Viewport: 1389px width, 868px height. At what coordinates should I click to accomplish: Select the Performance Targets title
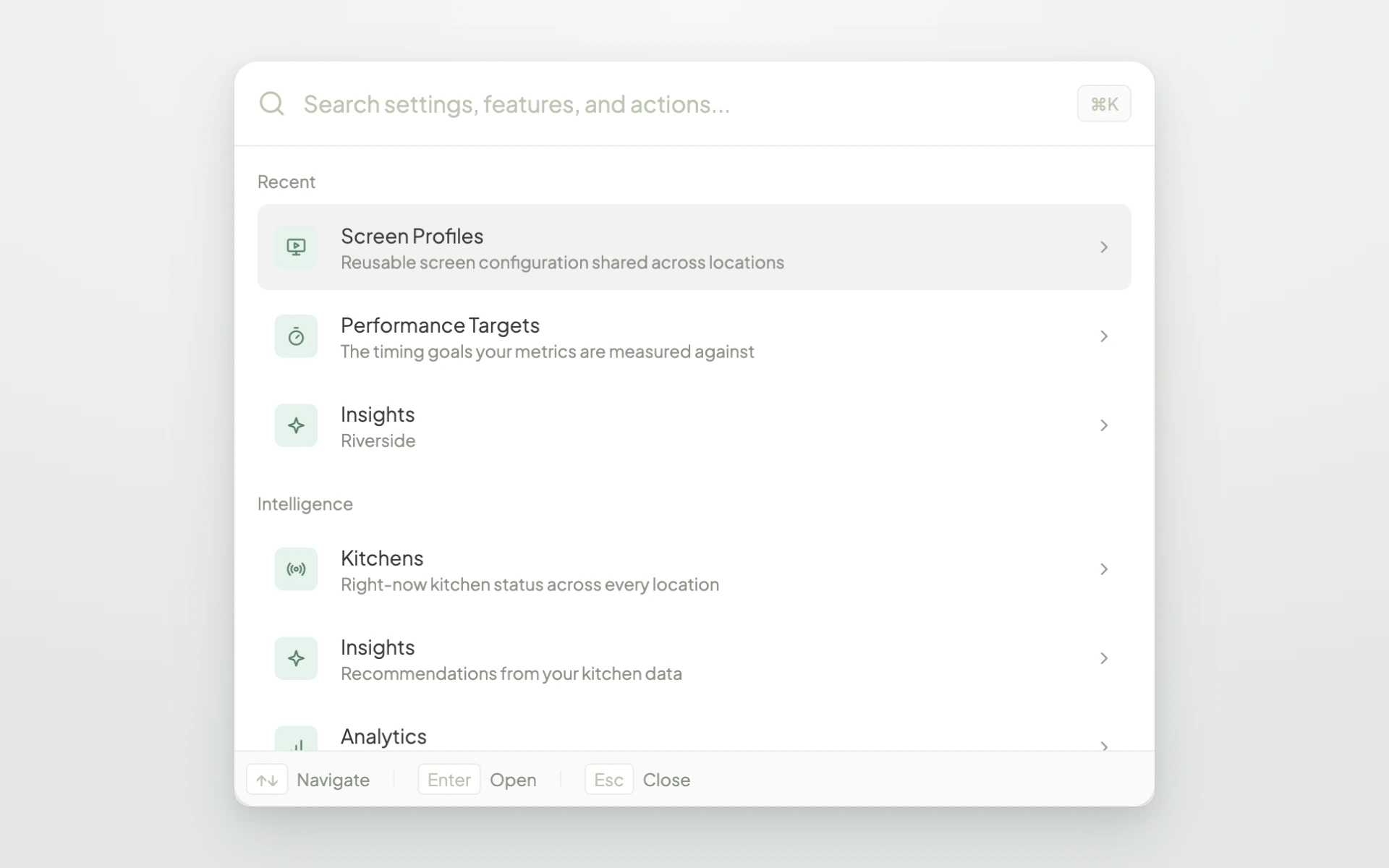tap(440, 325)
